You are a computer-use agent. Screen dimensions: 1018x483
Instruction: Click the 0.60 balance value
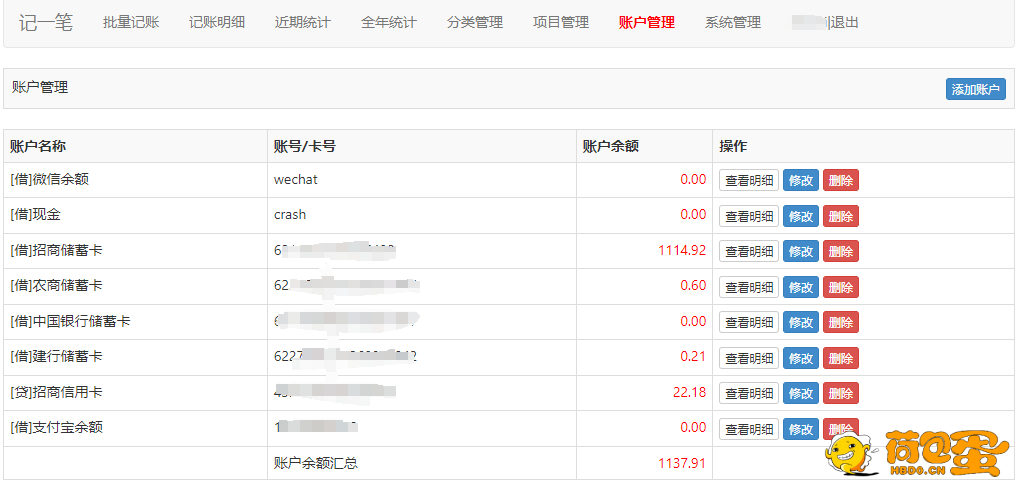point(693,286)
